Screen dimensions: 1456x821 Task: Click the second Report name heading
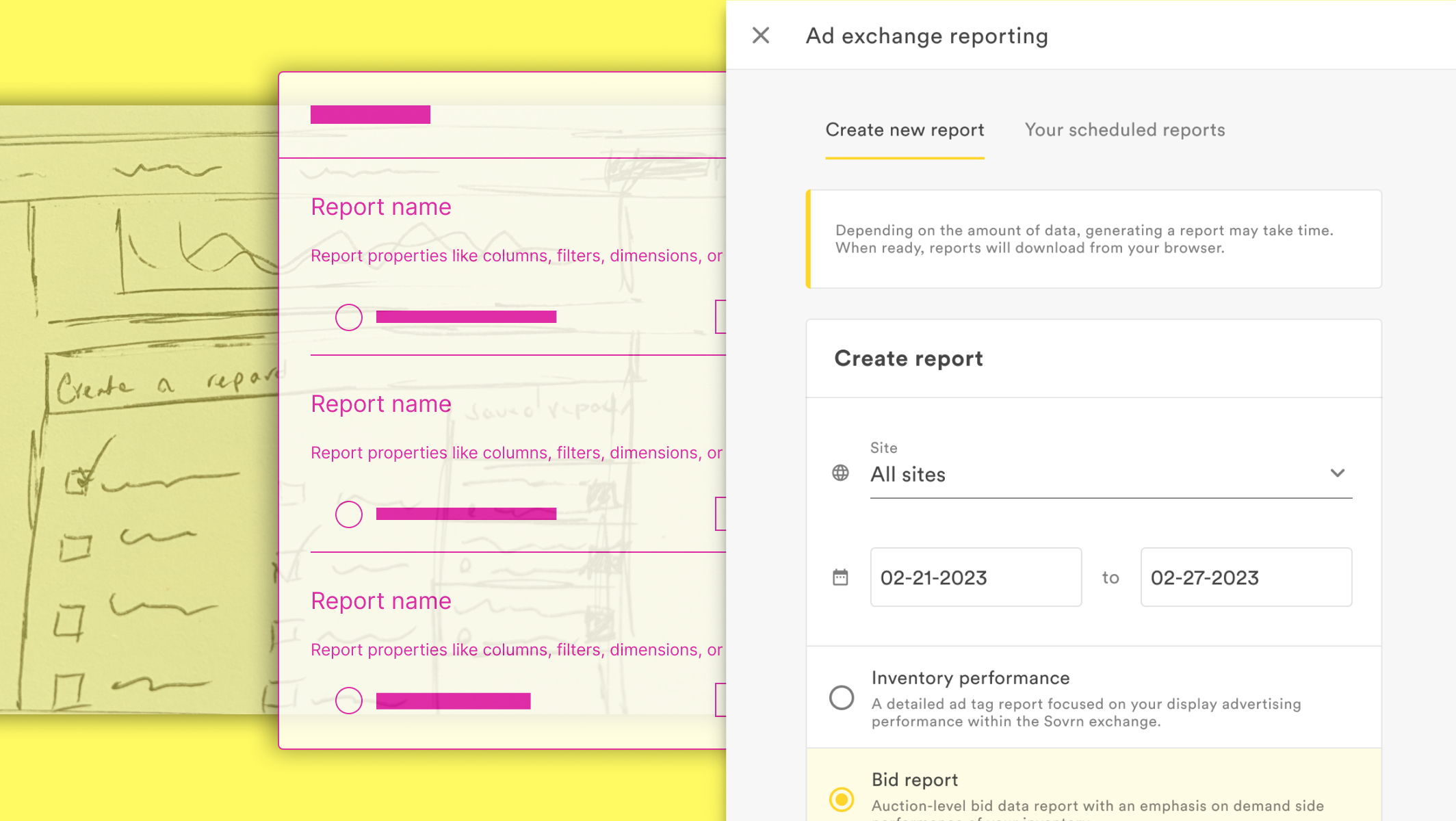(x=381, y=404)
